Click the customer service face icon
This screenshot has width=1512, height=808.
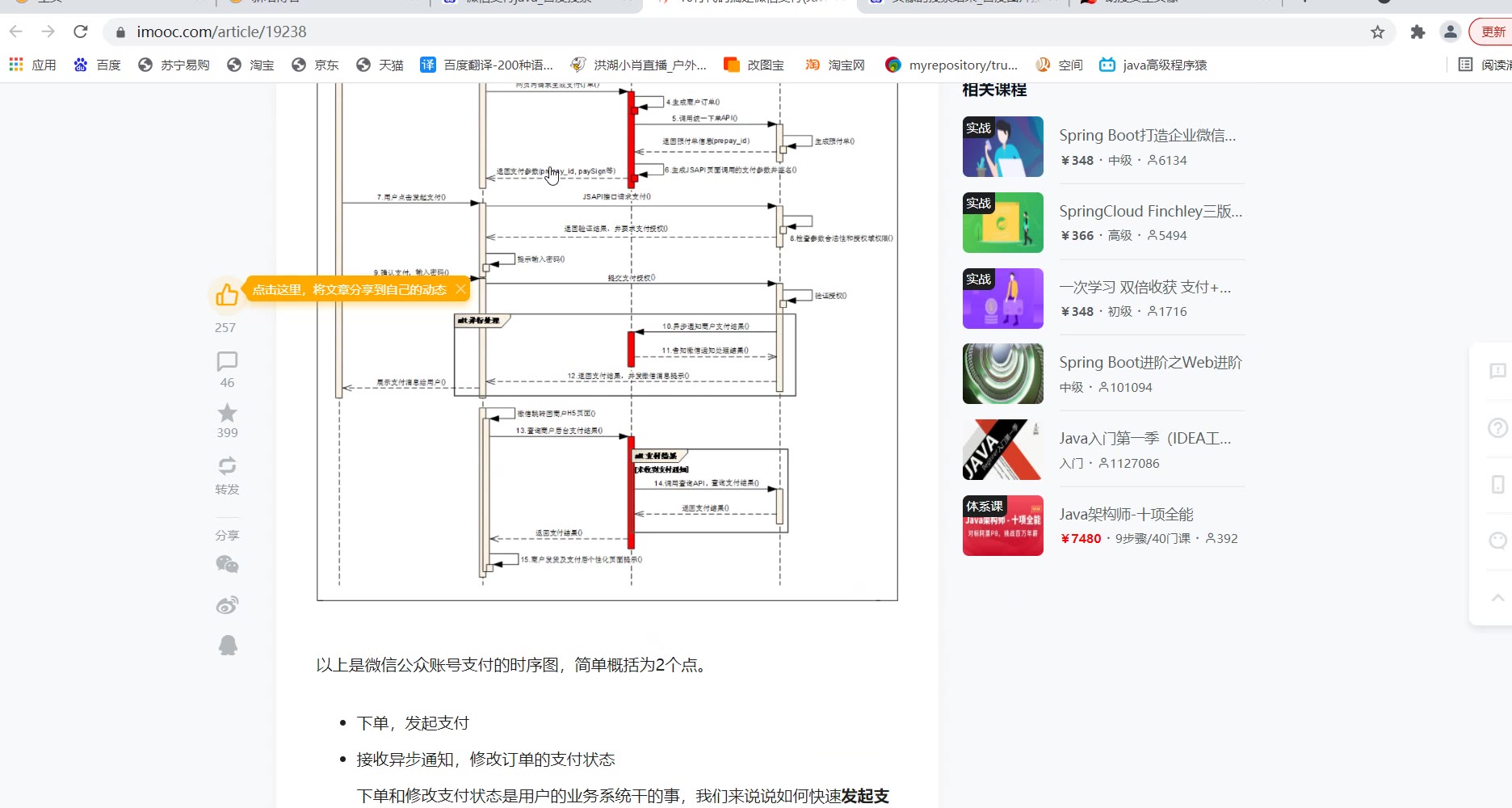click(x=1497, y=541)
